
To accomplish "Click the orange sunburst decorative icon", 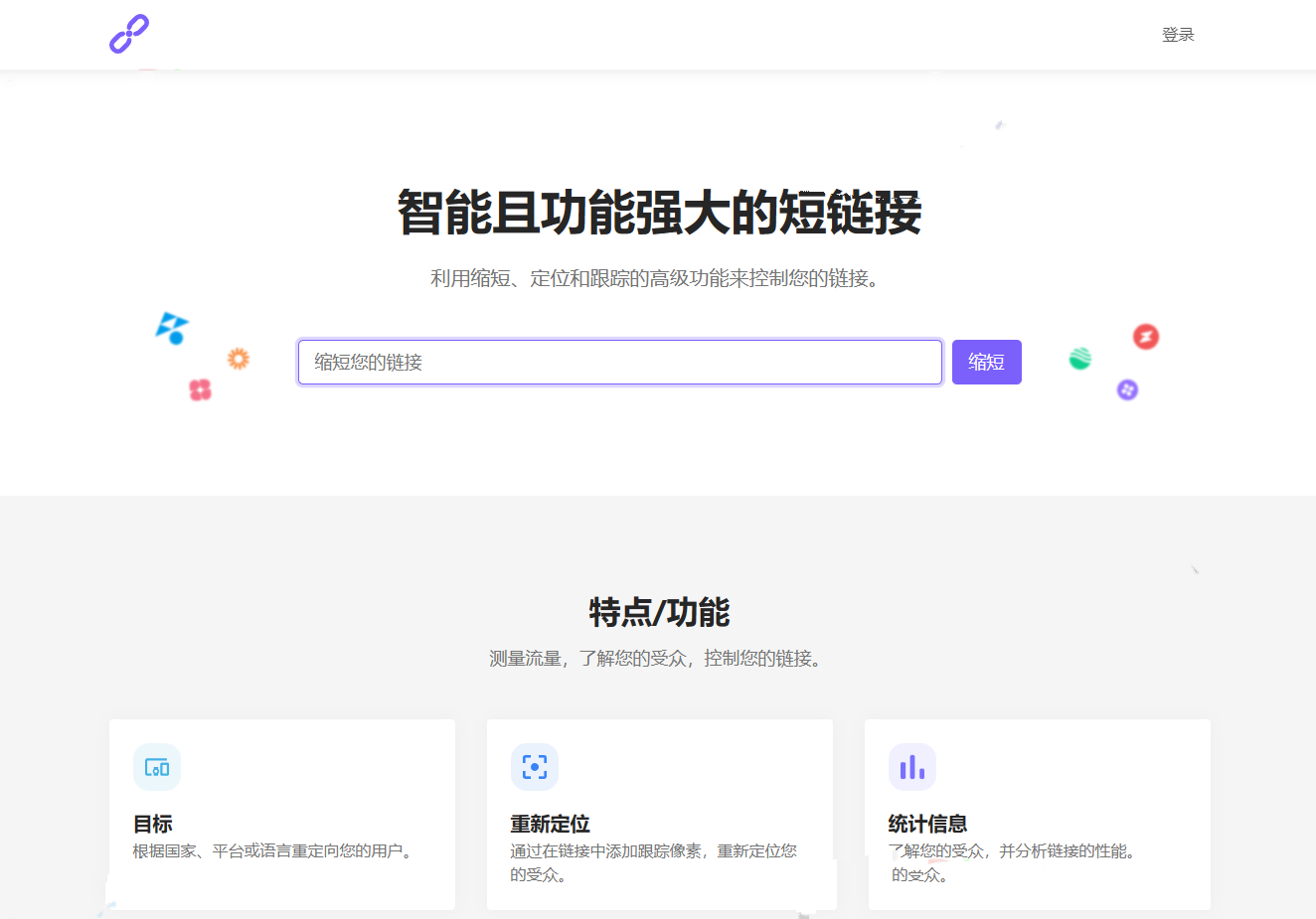I will pos(238,359).
